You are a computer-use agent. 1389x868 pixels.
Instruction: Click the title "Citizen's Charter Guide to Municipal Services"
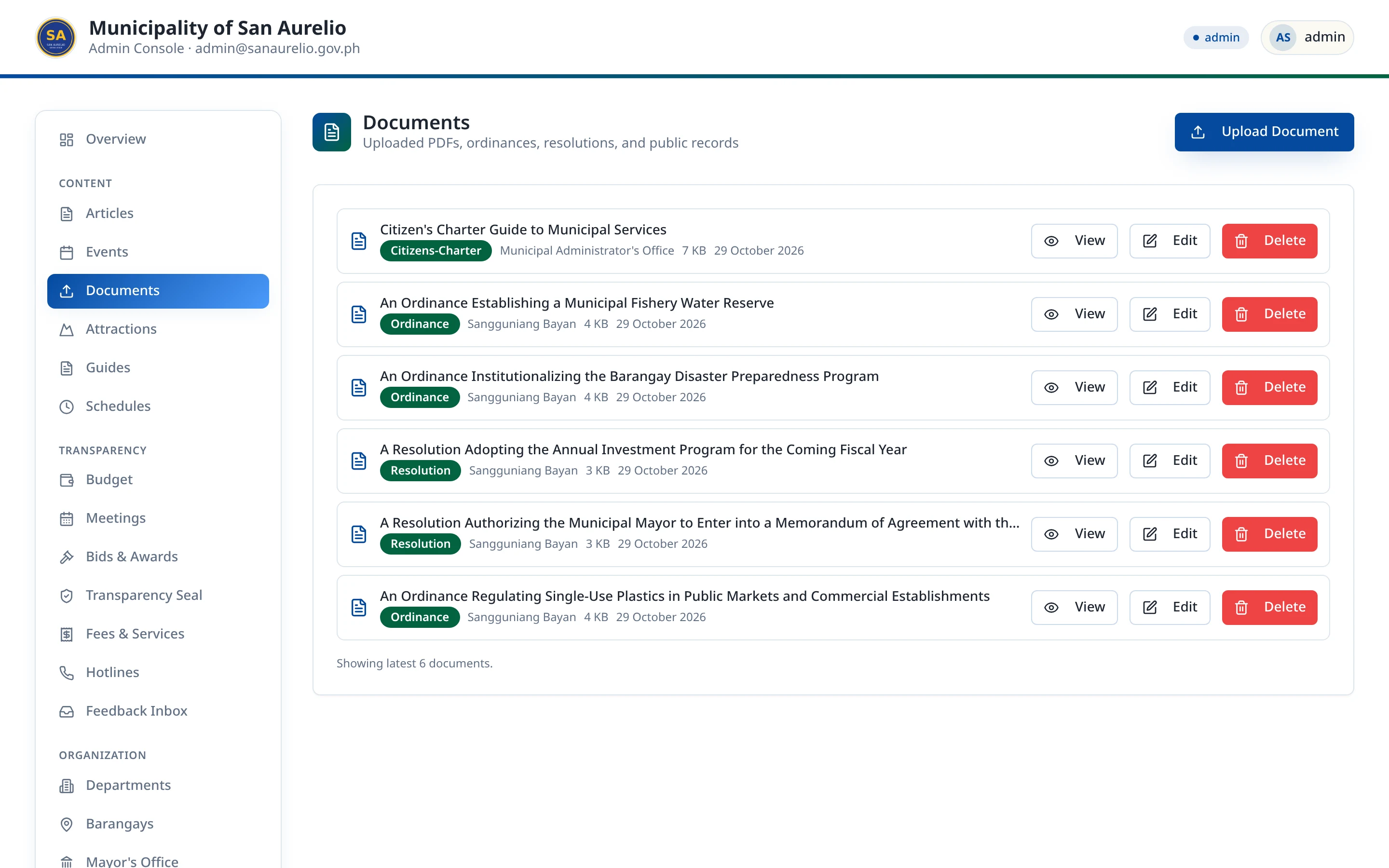click(x=523, y=230)
